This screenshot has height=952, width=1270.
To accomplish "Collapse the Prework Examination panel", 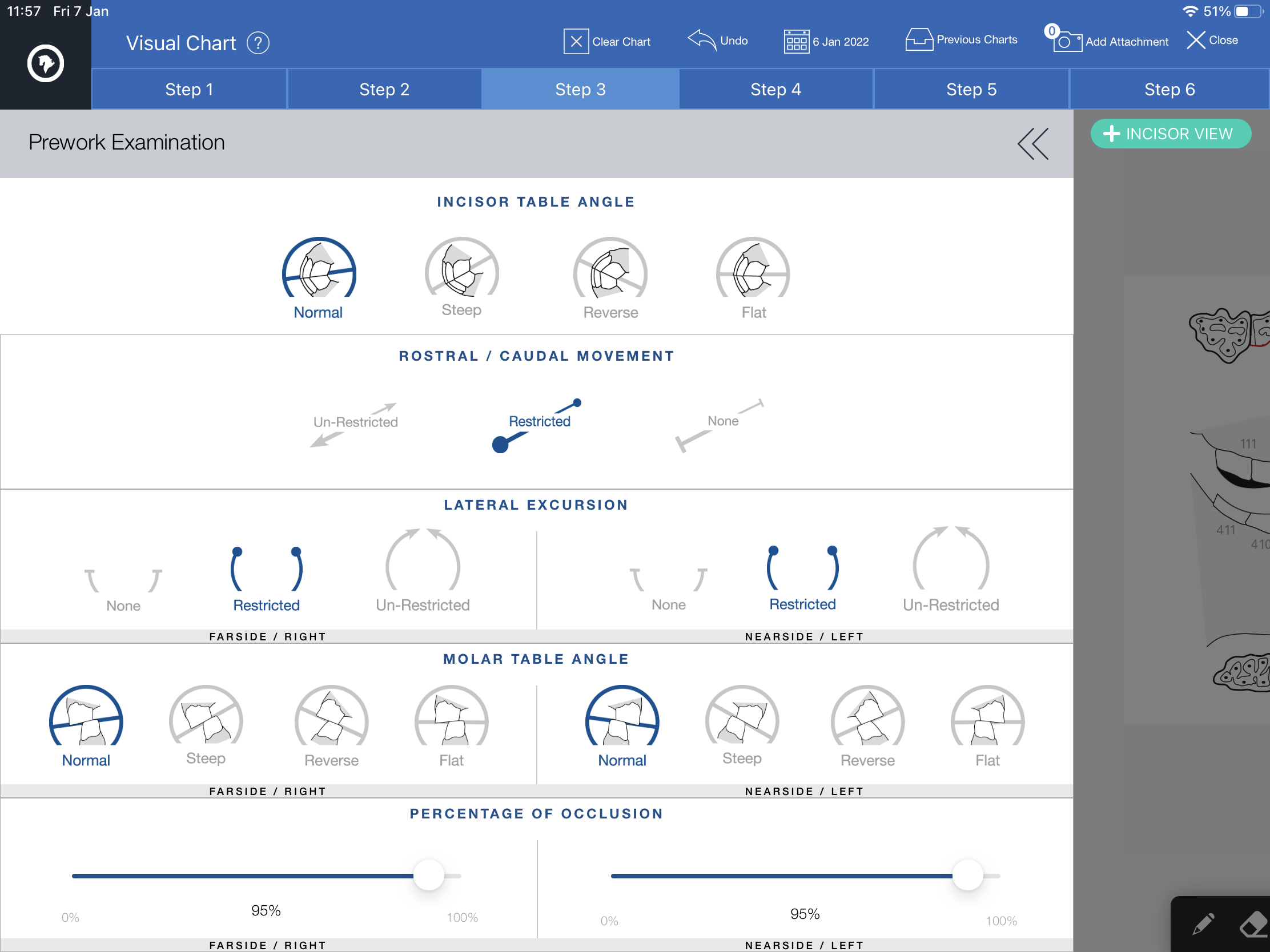I will pyautogui.click(x=1033, y=143).
